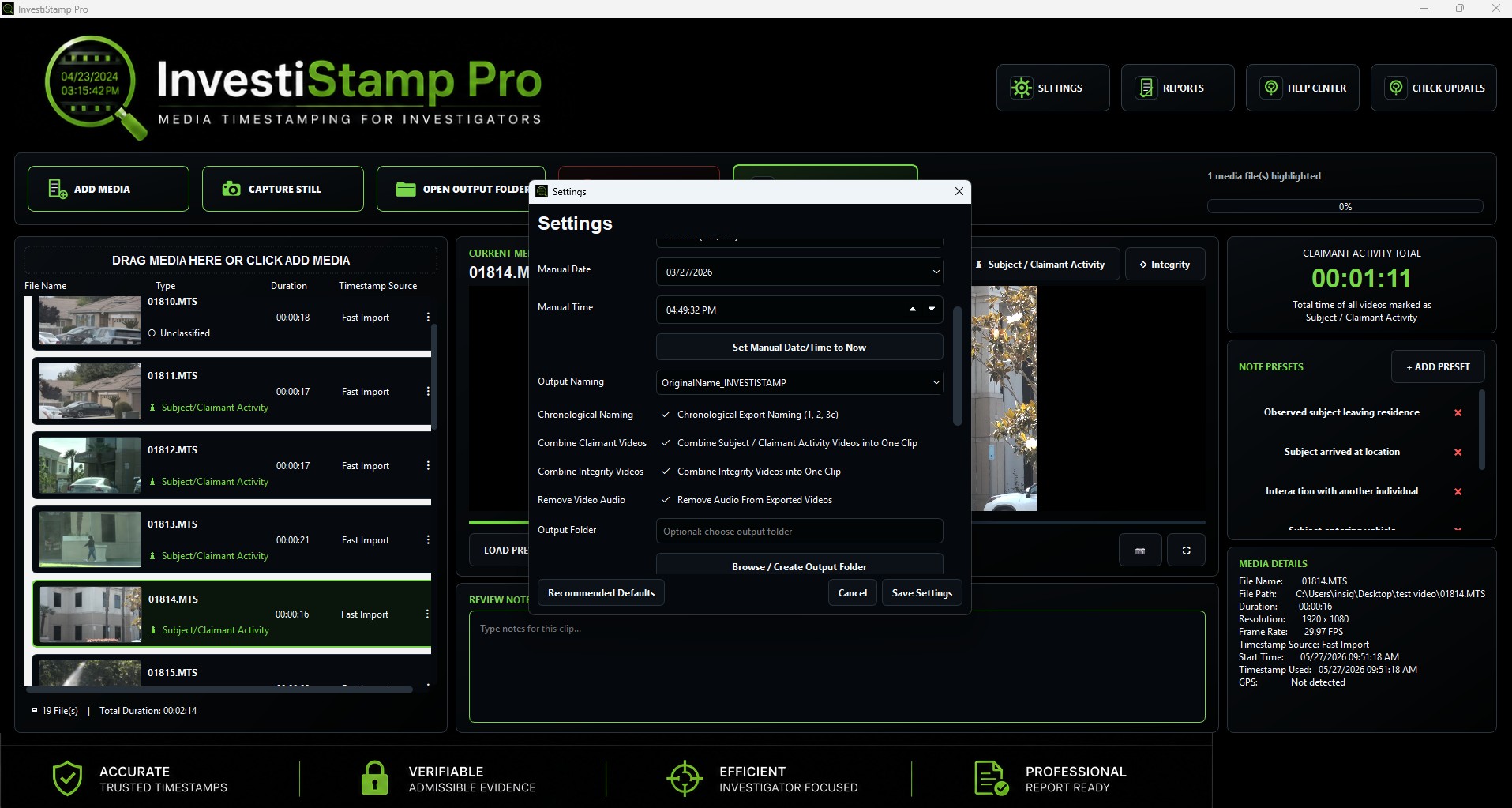Switch to the Integrity tab
Image resolution: width=1512 pixels, height=808 pixels.
coord(1165,265)
